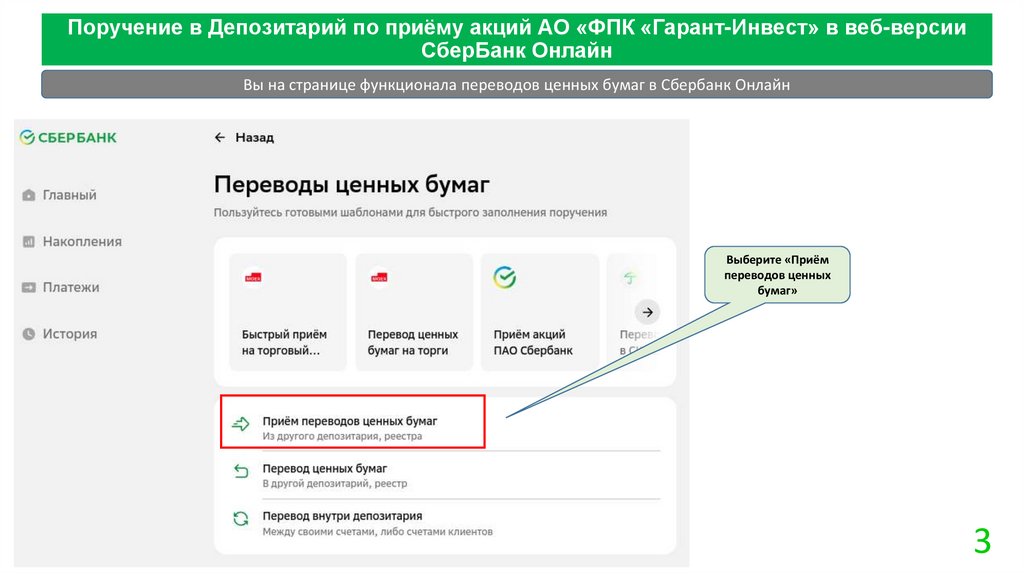Click the return arrow icon for Перевод ценных бумаг
This screenshot has height=574, width=1024.
coord(241,471)
